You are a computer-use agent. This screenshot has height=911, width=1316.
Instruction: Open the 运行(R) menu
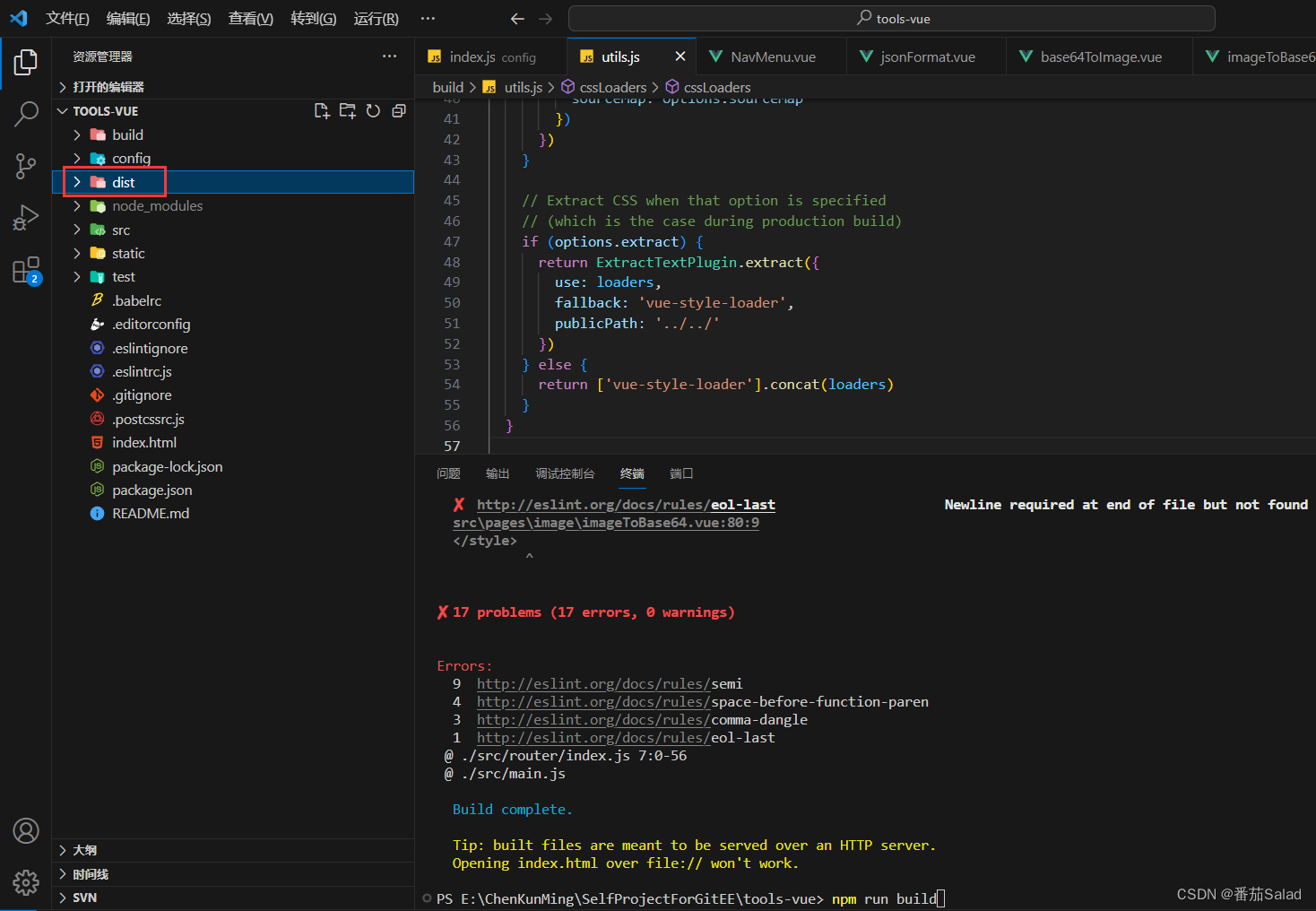(x=377, y=19)
